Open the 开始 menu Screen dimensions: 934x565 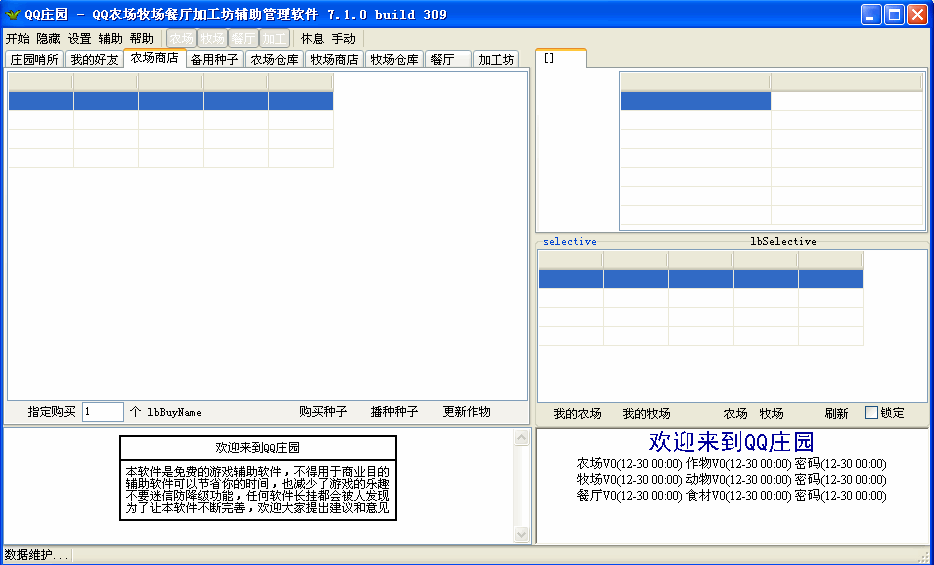click(17, 39)
